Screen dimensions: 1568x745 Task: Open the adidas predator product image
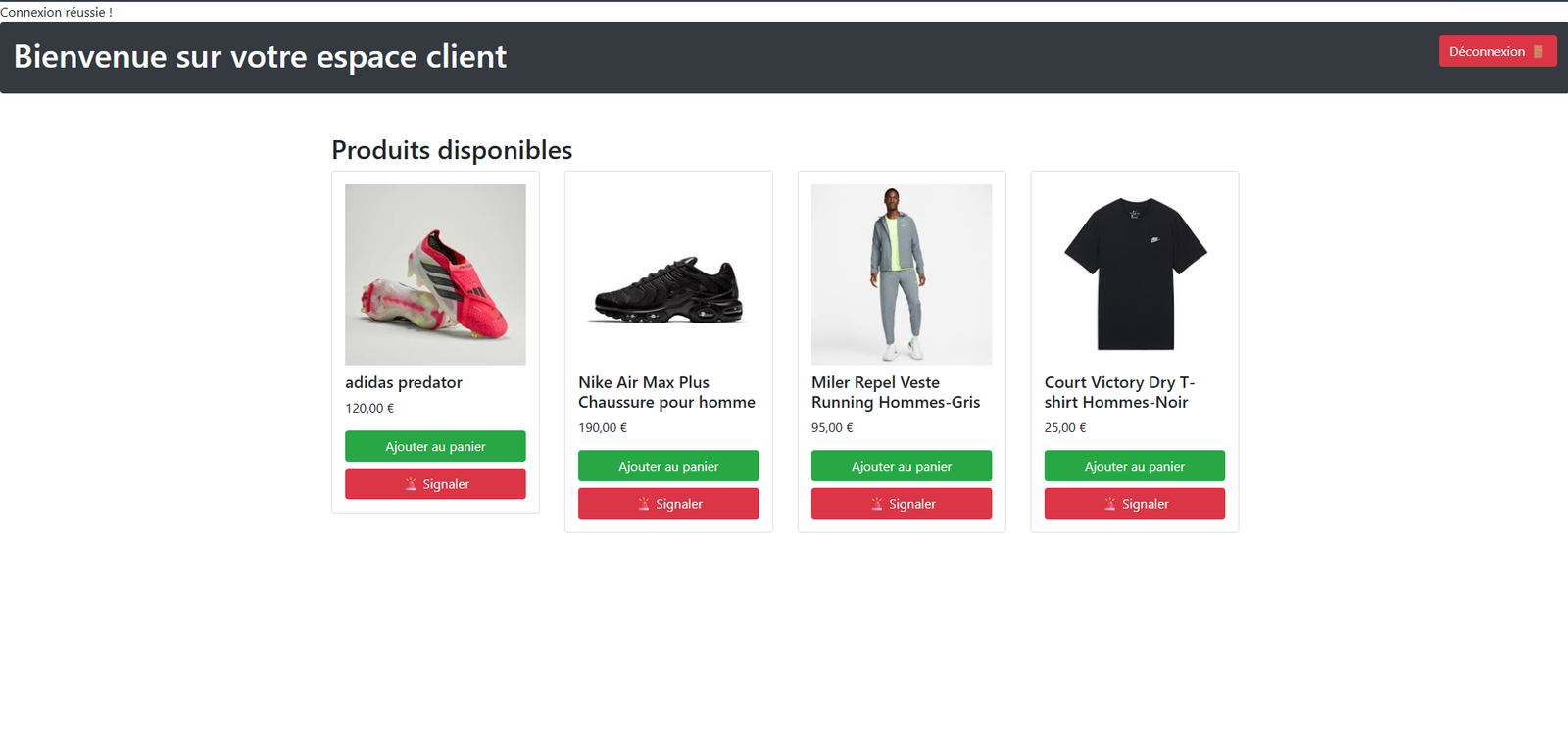point(435,274)
